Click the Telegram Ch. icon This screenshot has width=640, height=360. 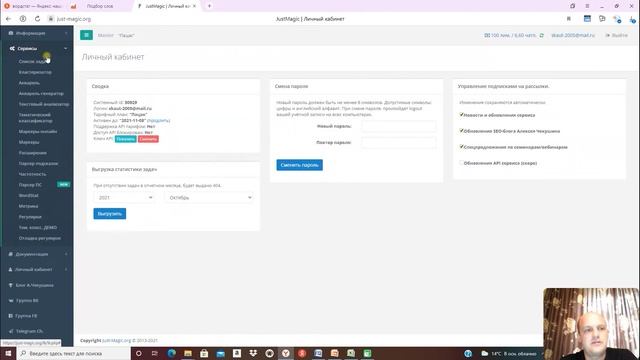[x=11, y=331]
